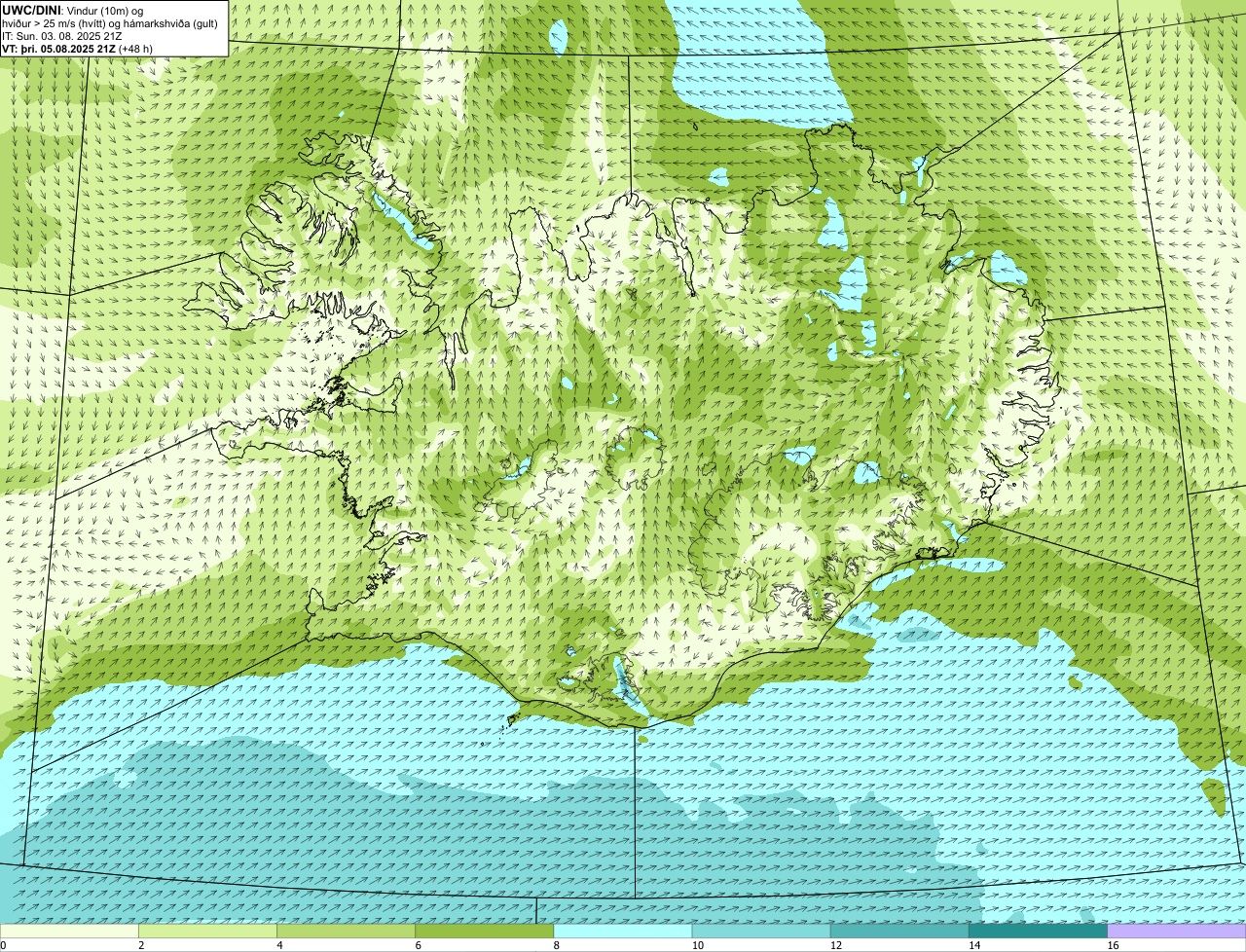Click the "IT: Sun. 03. 08. 2025 21Z" line
The height and width of the screenshot is (952, 1246).
61,35
